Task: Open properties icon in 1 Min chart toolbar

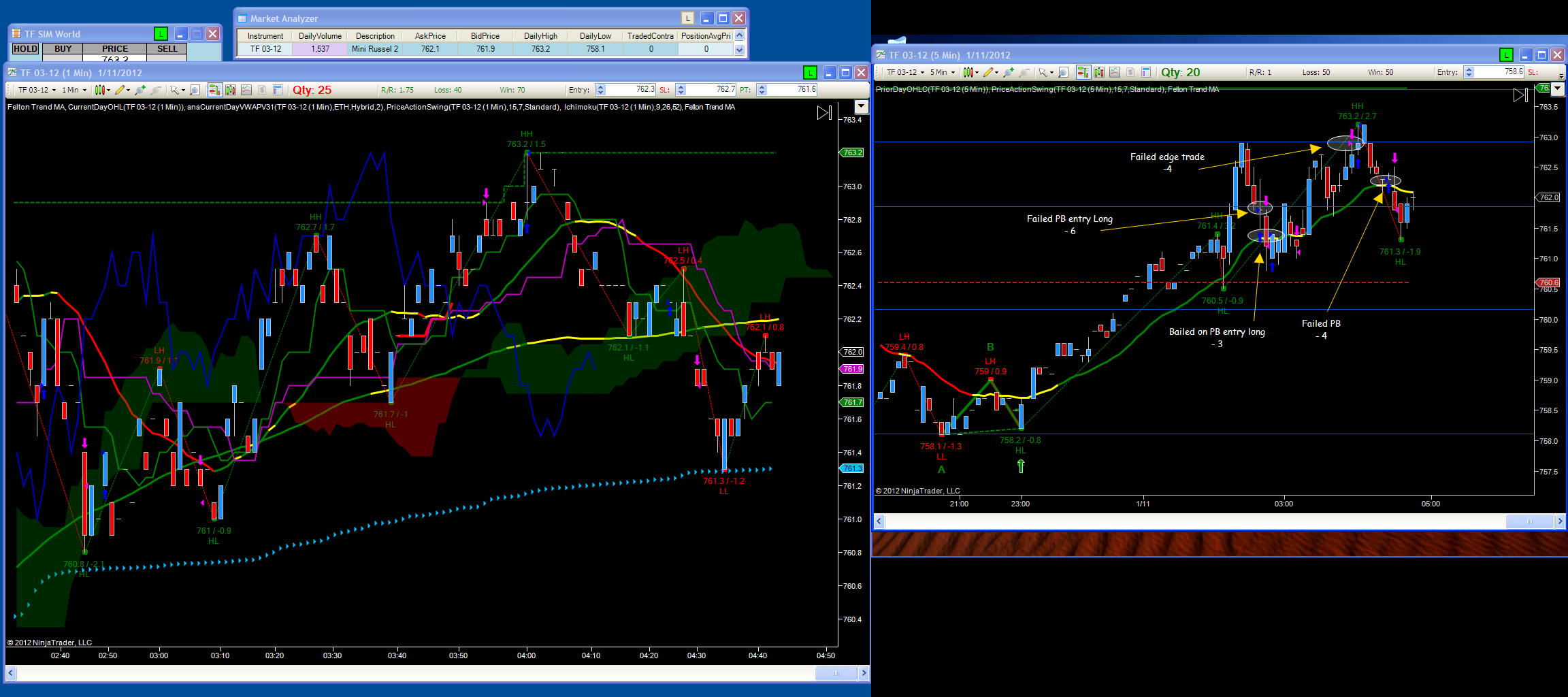Action: [x=278, y=90]
